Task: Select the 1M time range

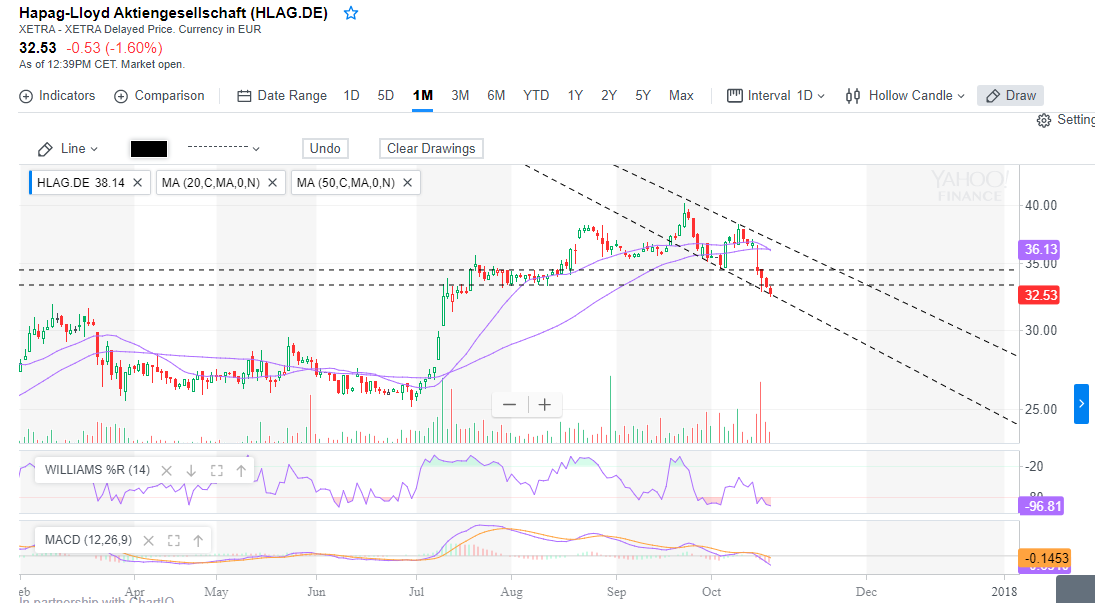Action: [x=422, y=96]
